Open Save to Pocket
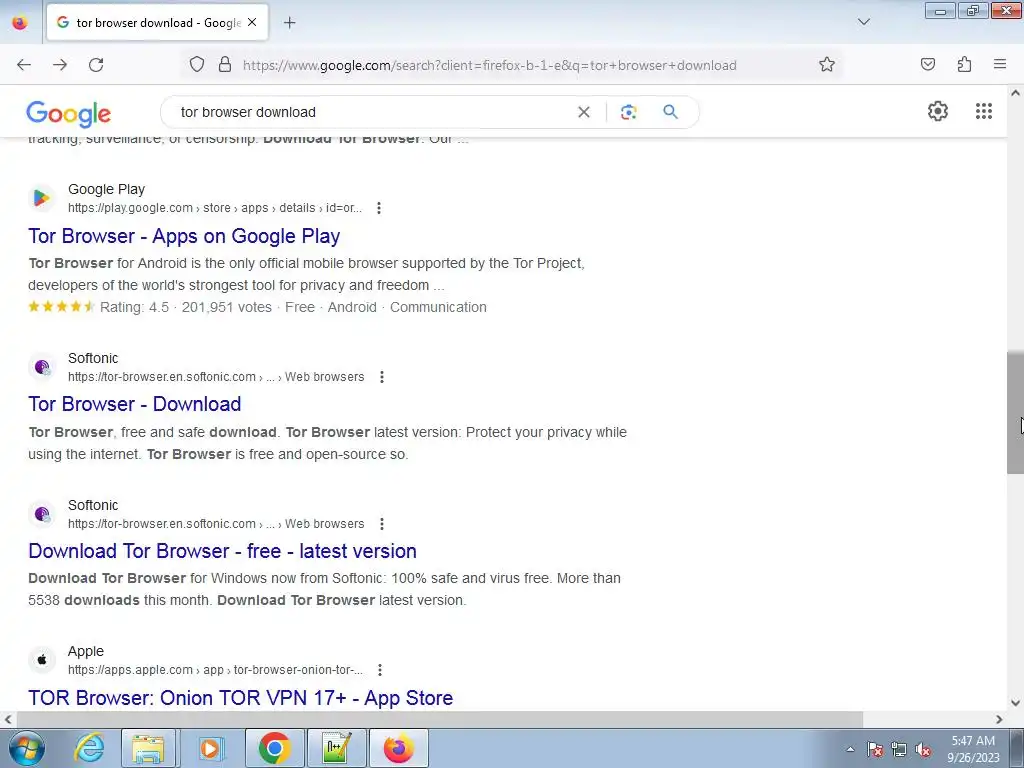1024x768 pixels. [928, 64]
